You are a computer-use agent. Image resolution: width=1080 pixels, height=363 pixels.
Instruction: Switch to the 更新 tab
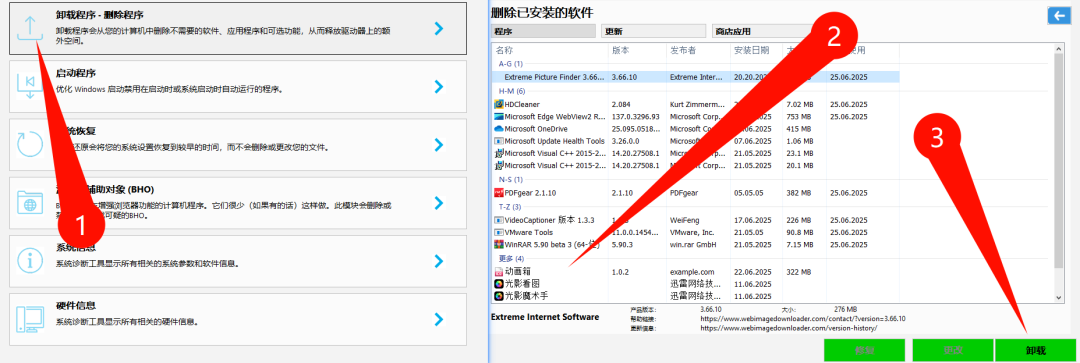654,31
